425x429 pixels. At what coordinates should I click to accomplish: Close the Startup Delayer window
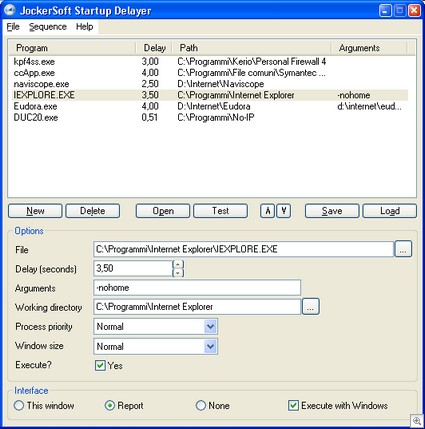[x=414, y=11]
